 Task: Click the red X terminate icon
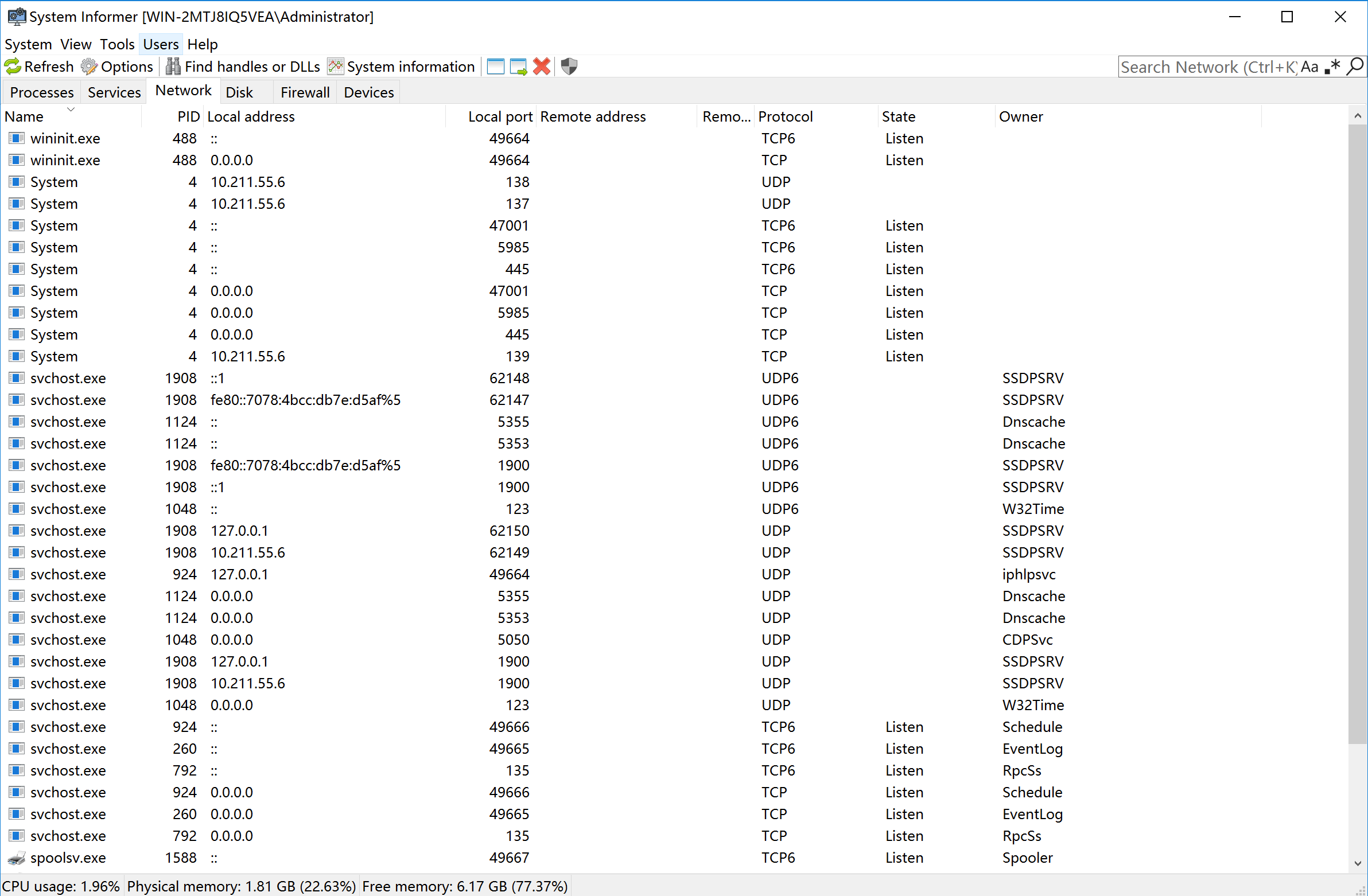pos(542,67)
